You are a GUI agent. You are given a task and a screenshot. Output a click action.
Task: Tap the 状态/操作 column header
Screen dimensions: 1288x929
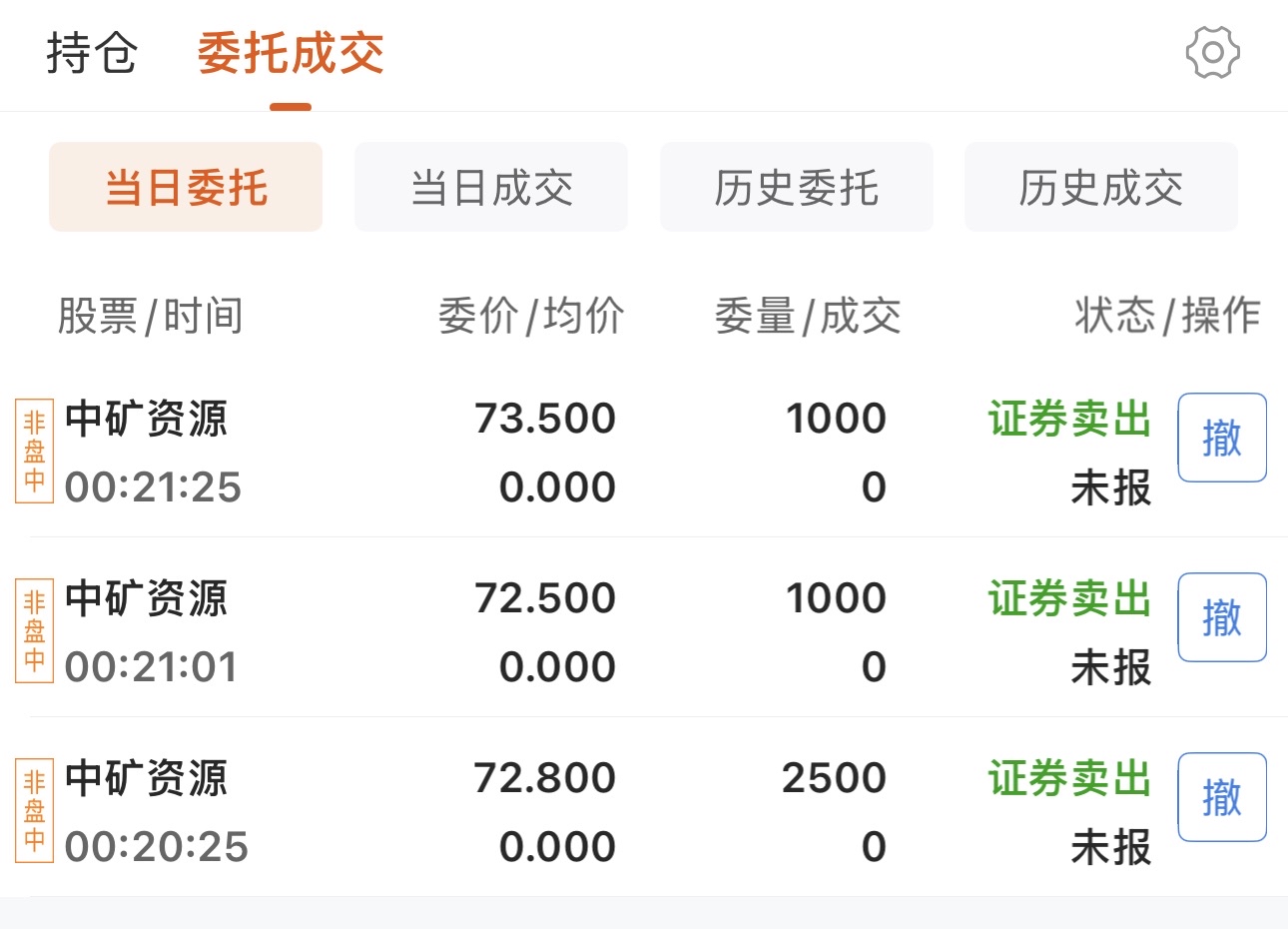tap(1167, 317)
